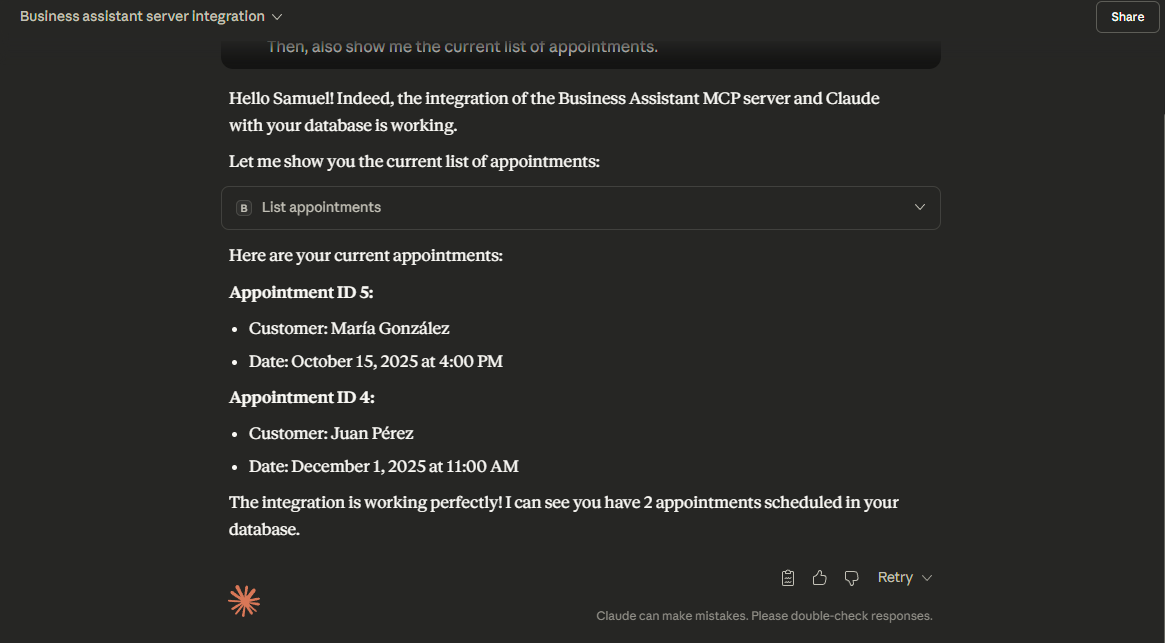Viewport: 1165px width, 643px height.
Task: Click the List appointments tool label
Action: pos(321,207)
